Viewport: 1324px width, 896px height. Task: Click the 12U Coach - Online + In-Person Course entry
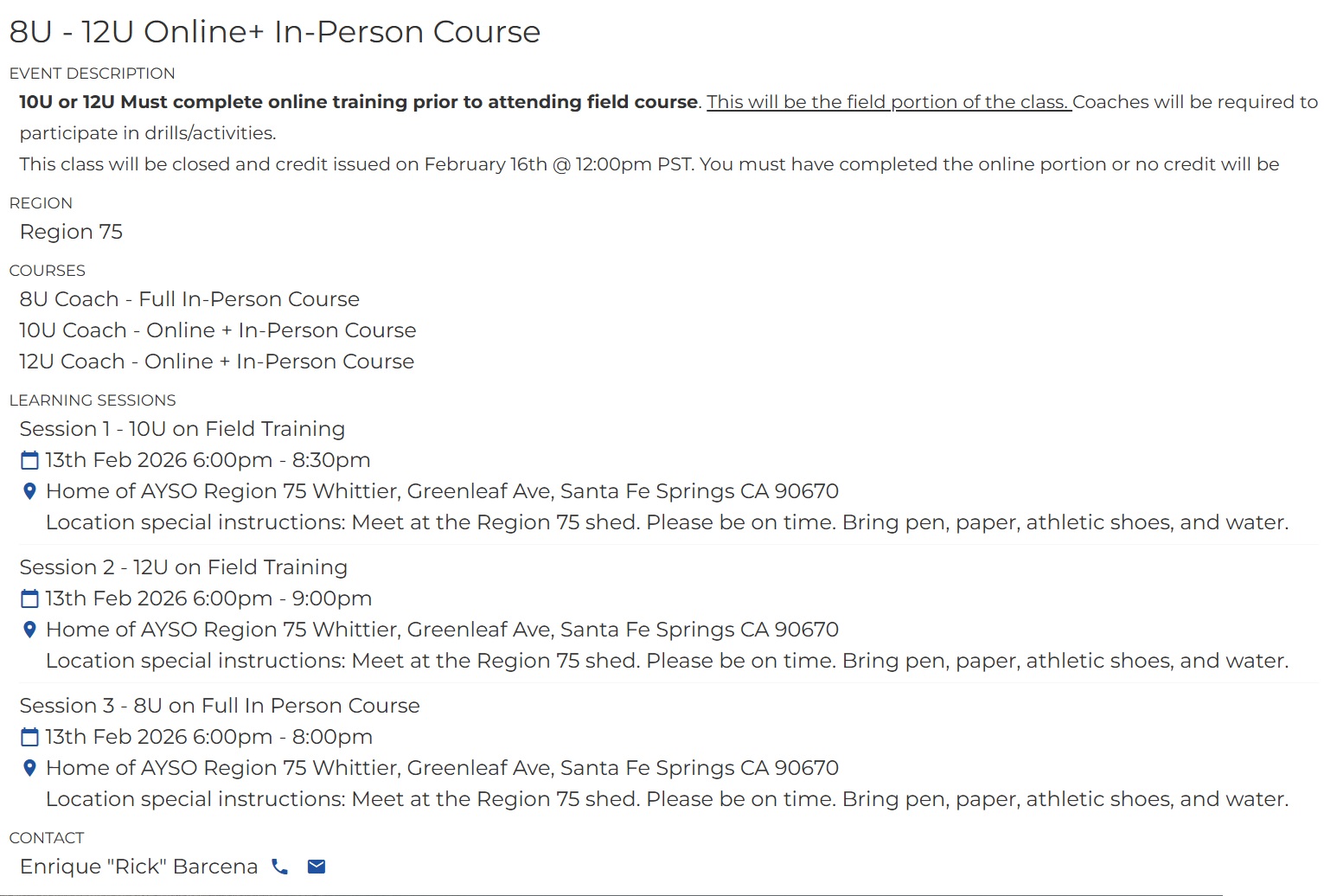217,362
